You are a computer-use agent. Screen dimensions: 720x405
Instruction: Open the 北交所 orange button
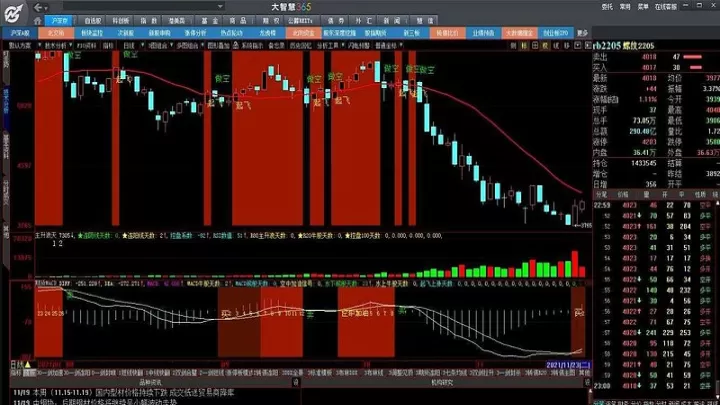coord(56,33)
